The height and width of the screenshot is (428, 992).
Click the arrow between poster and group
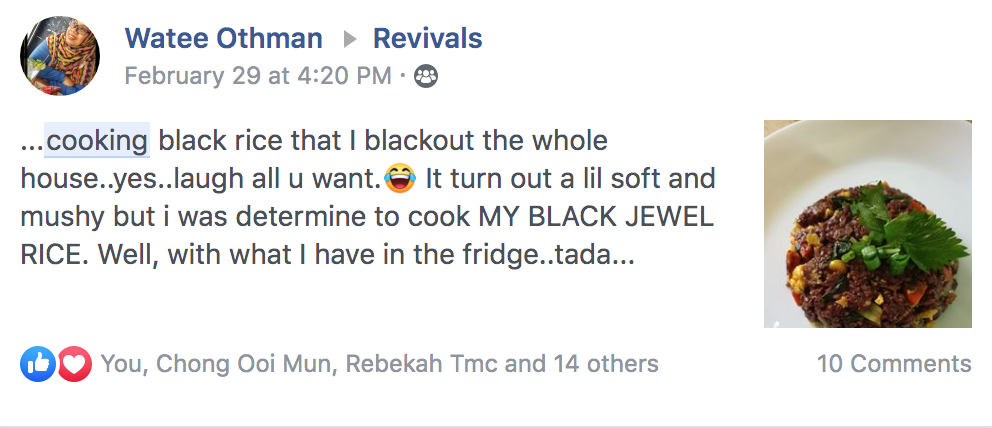[x=349, y=40]
